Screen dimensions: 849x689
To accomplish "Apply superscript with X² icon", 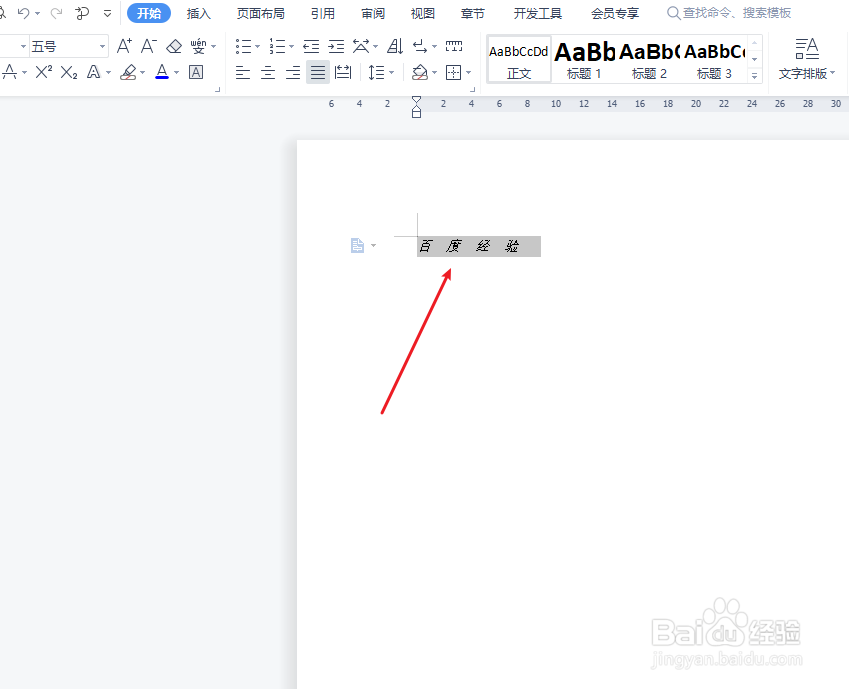I will coord(44,72).
